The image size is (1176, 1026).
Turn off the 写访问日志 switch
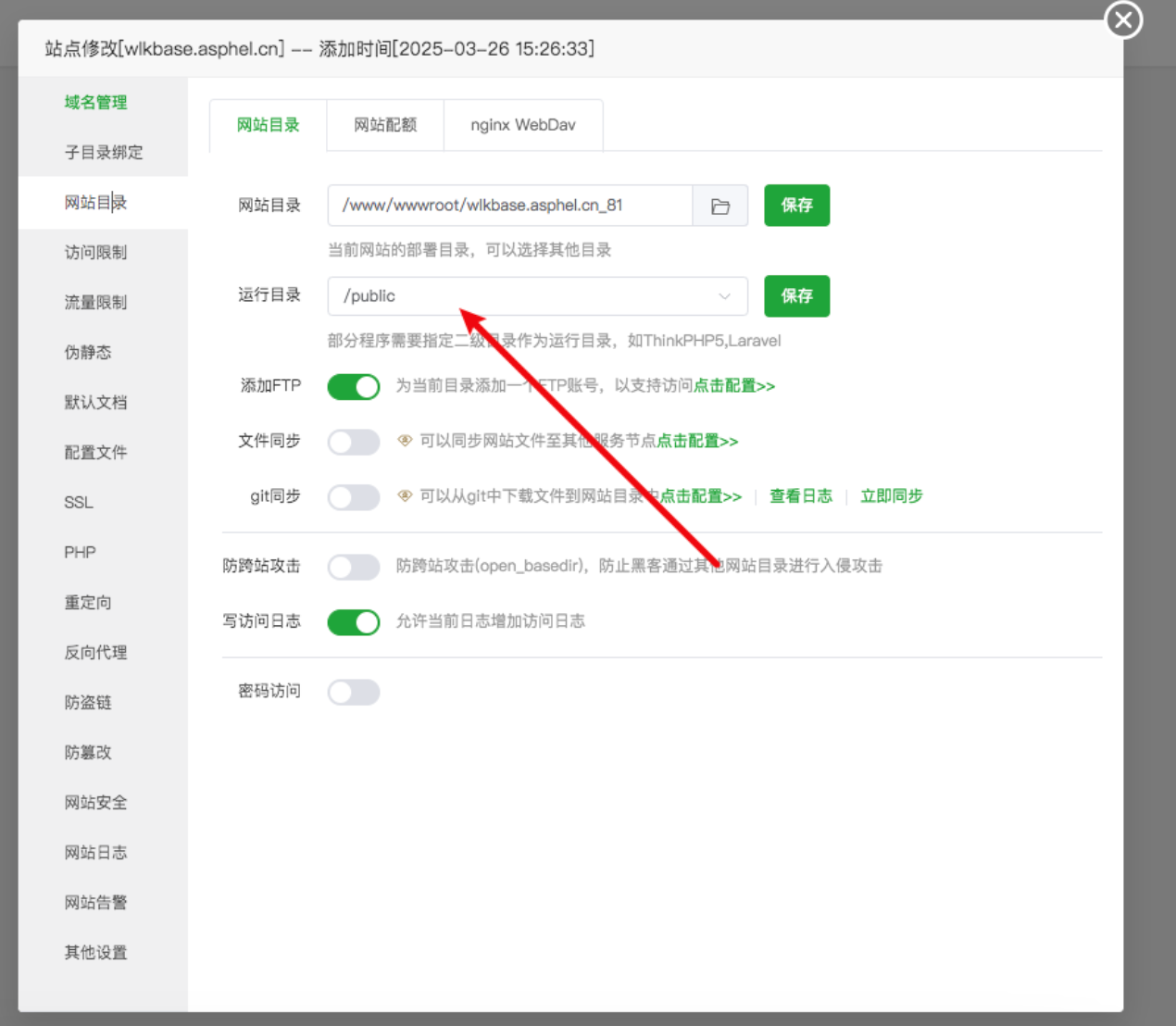coord(354,622)
